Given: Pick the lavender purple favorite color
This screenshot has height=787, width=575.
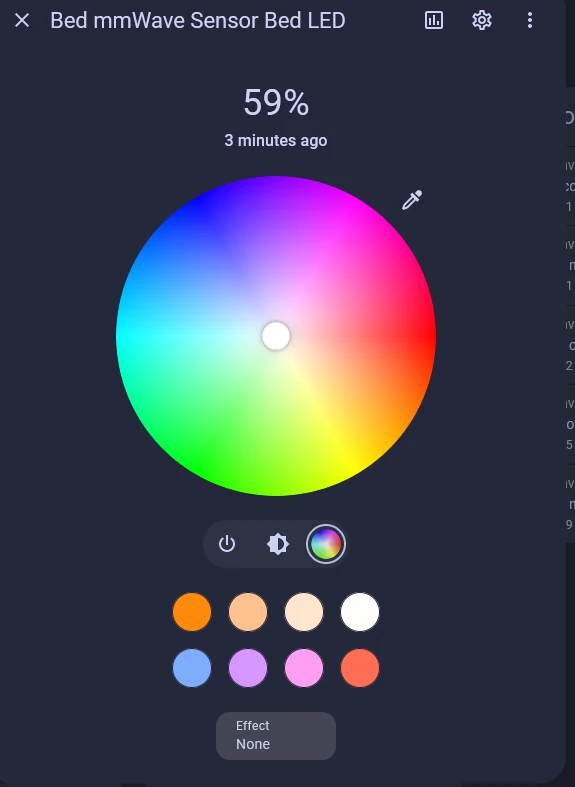Looking at the screenshot, I should point(248,668).
